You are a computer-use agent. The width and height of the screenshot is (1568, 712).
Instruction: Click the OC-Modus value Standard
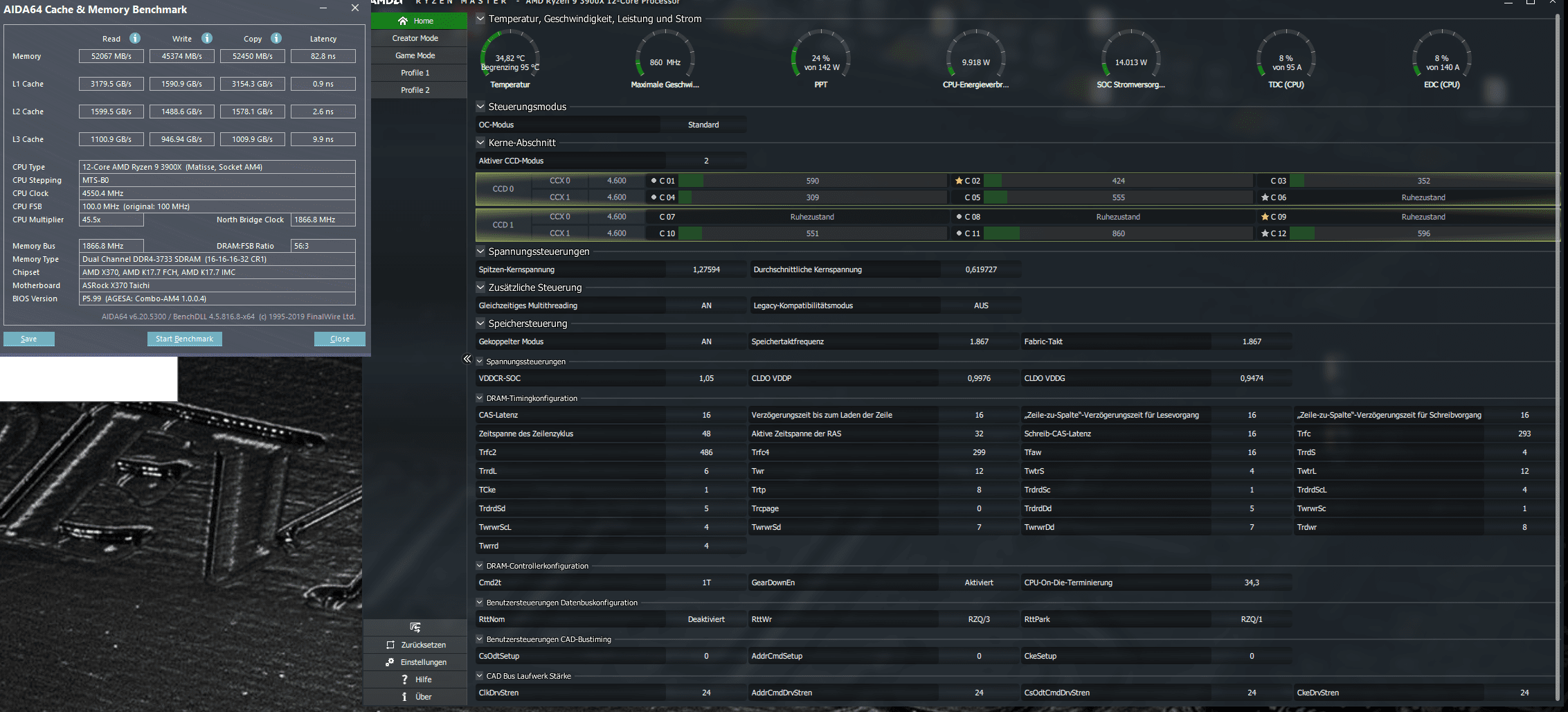[703, 125]
